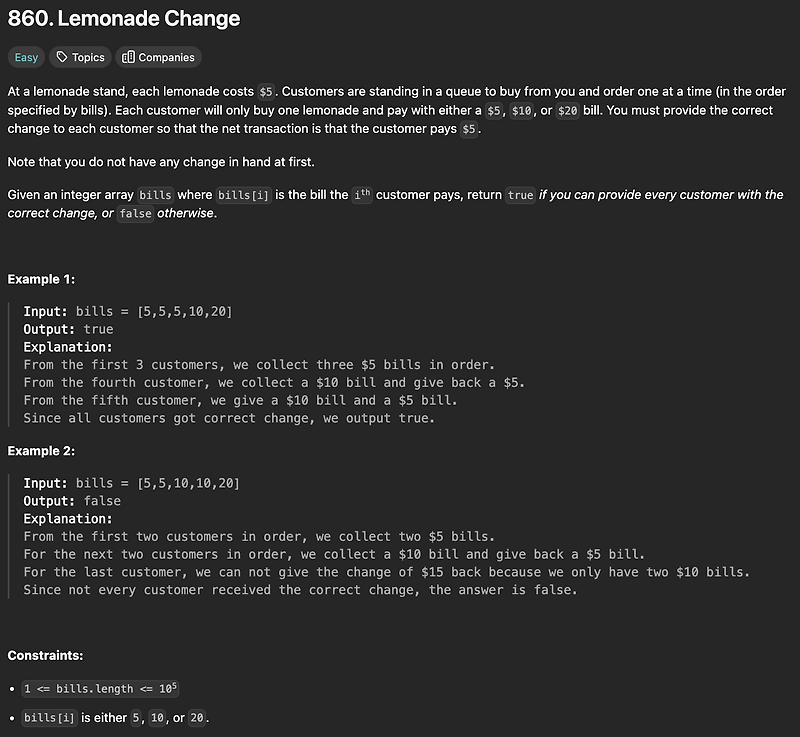Expand the Topics section
The width and height of the screenshot is (800, 737).
[80, 57]
